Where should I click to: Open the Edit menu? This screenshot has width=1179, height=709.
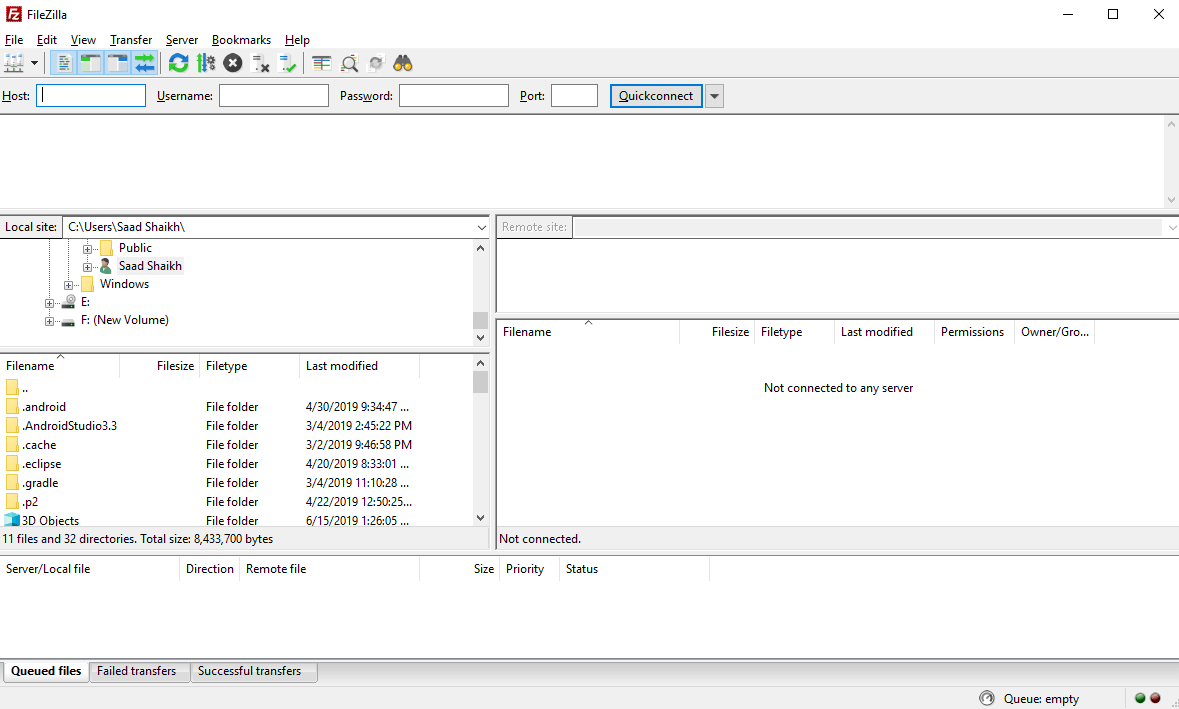tap(47, 40)
